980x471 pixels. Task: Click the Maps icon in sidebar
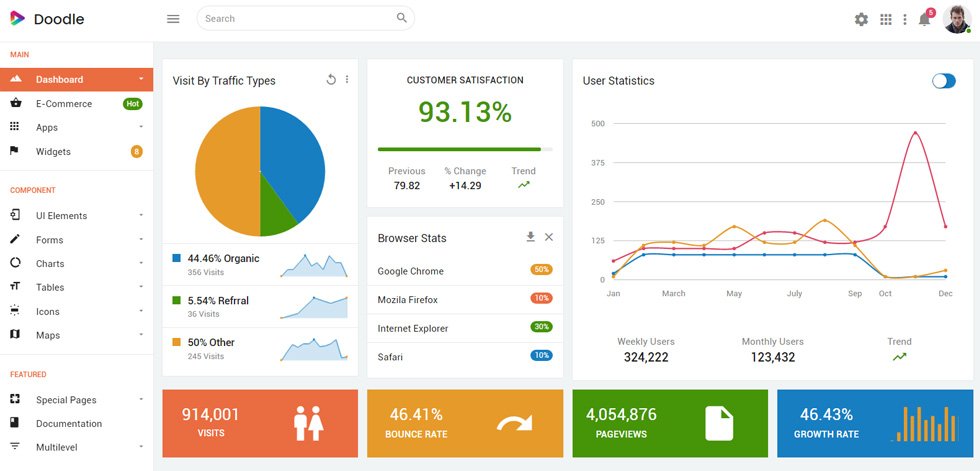coord(15,334)
